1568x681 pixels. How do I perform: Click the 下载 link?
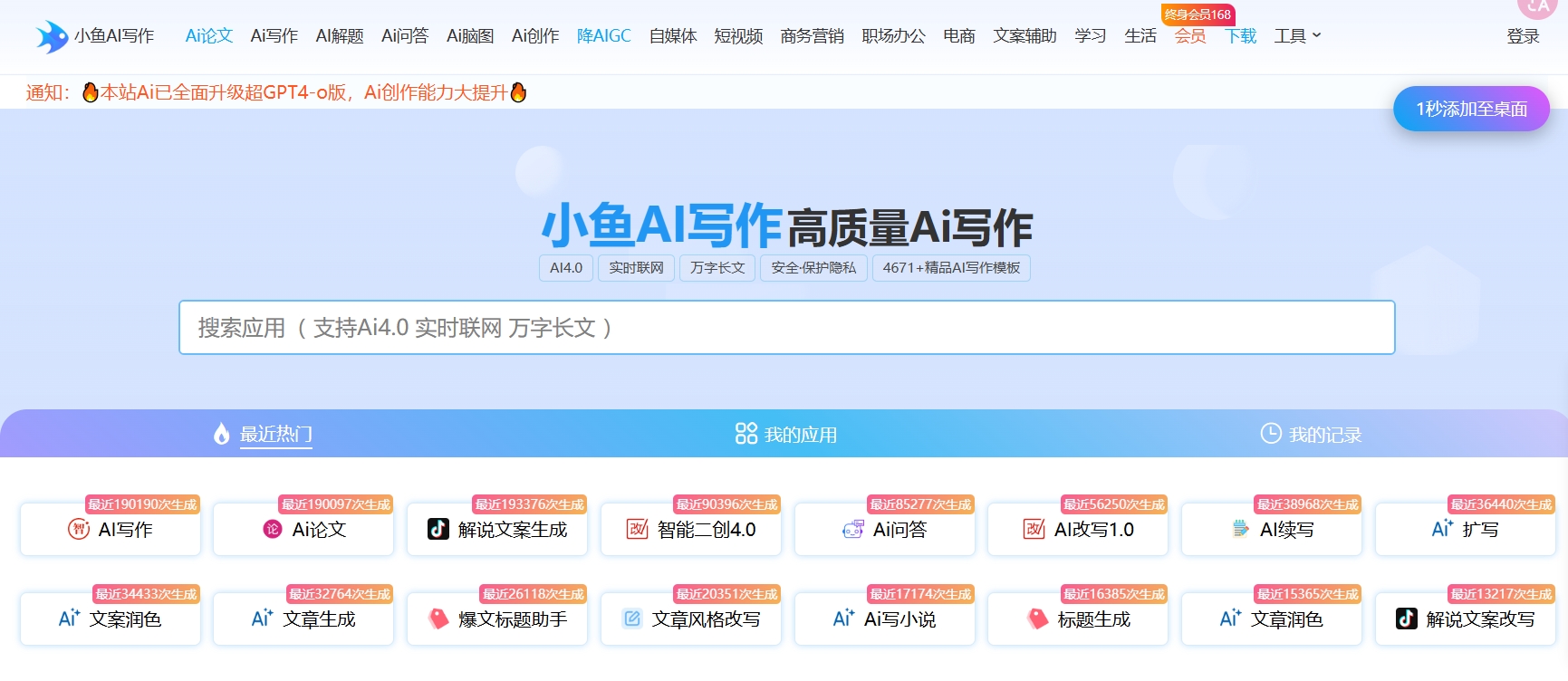(1240, 36)
